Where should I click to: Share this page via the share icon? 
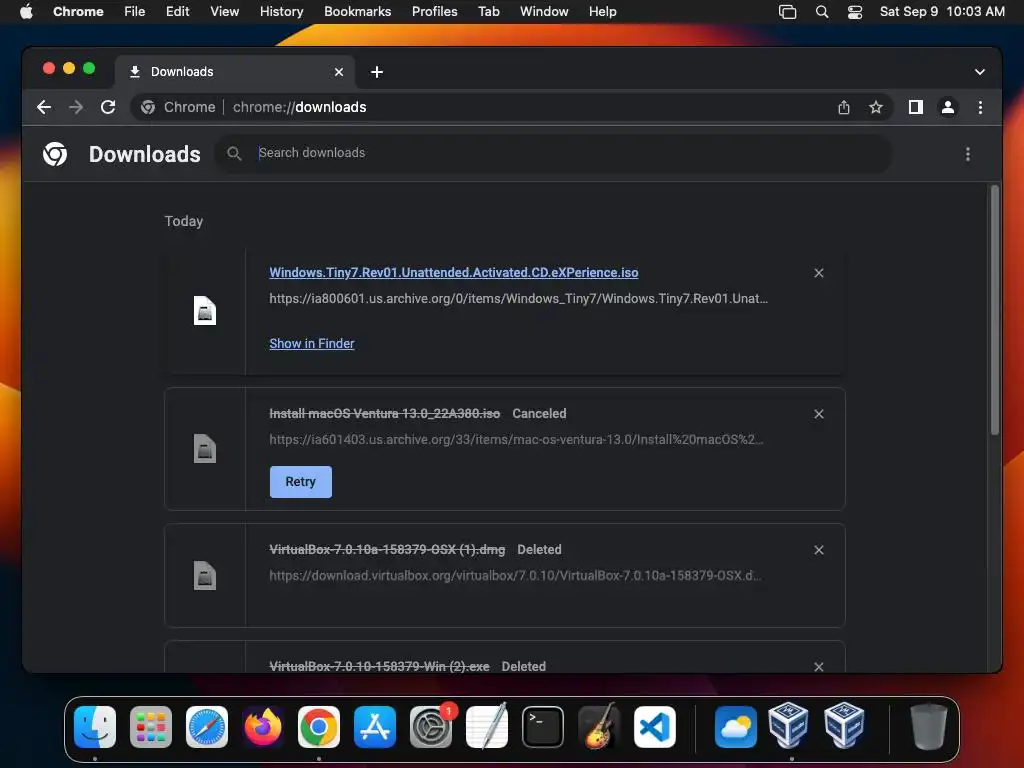tap(844, 107)
